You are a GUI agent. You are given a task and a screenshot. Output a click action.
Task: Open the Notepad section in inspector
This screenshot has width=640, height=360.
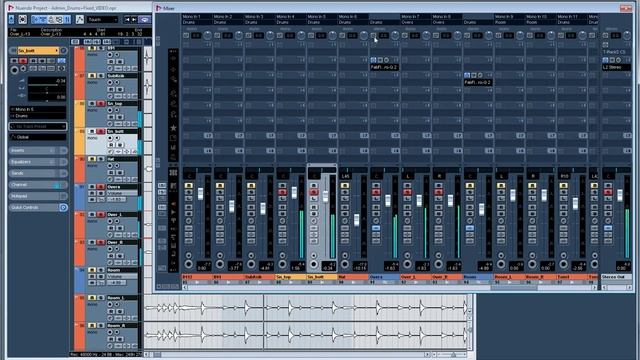tap(38, 196)
